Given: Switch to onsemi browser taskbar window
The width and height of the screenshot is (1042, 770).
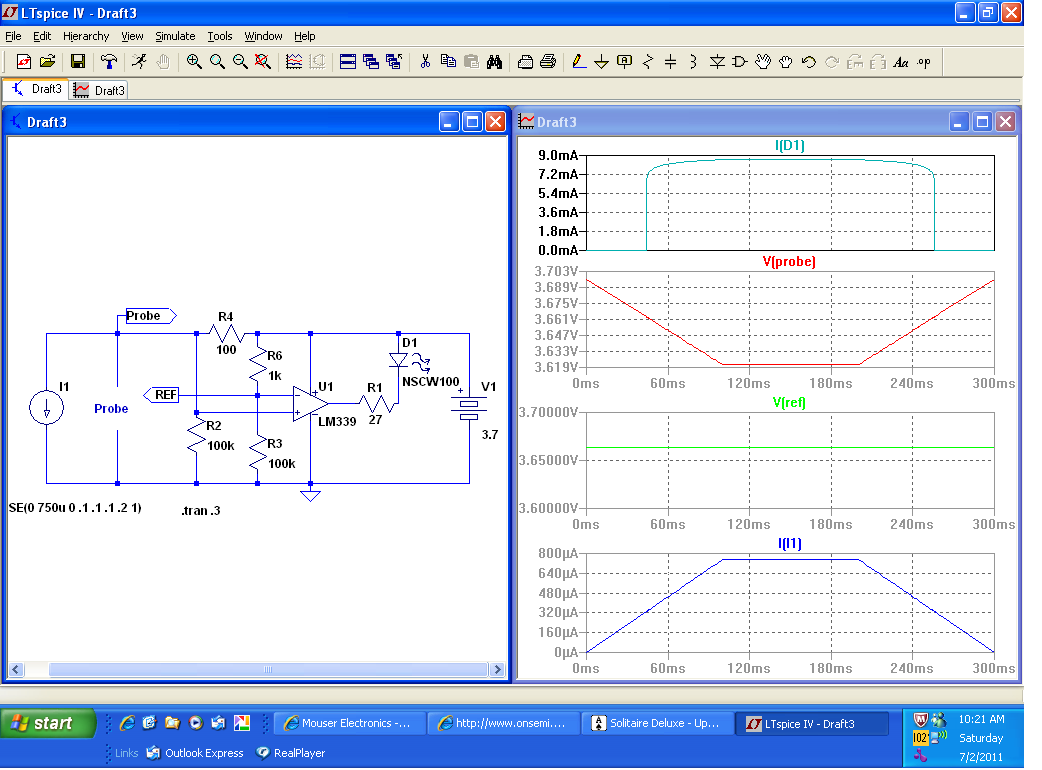Looking at the screenshot, I should coord(504,723).
